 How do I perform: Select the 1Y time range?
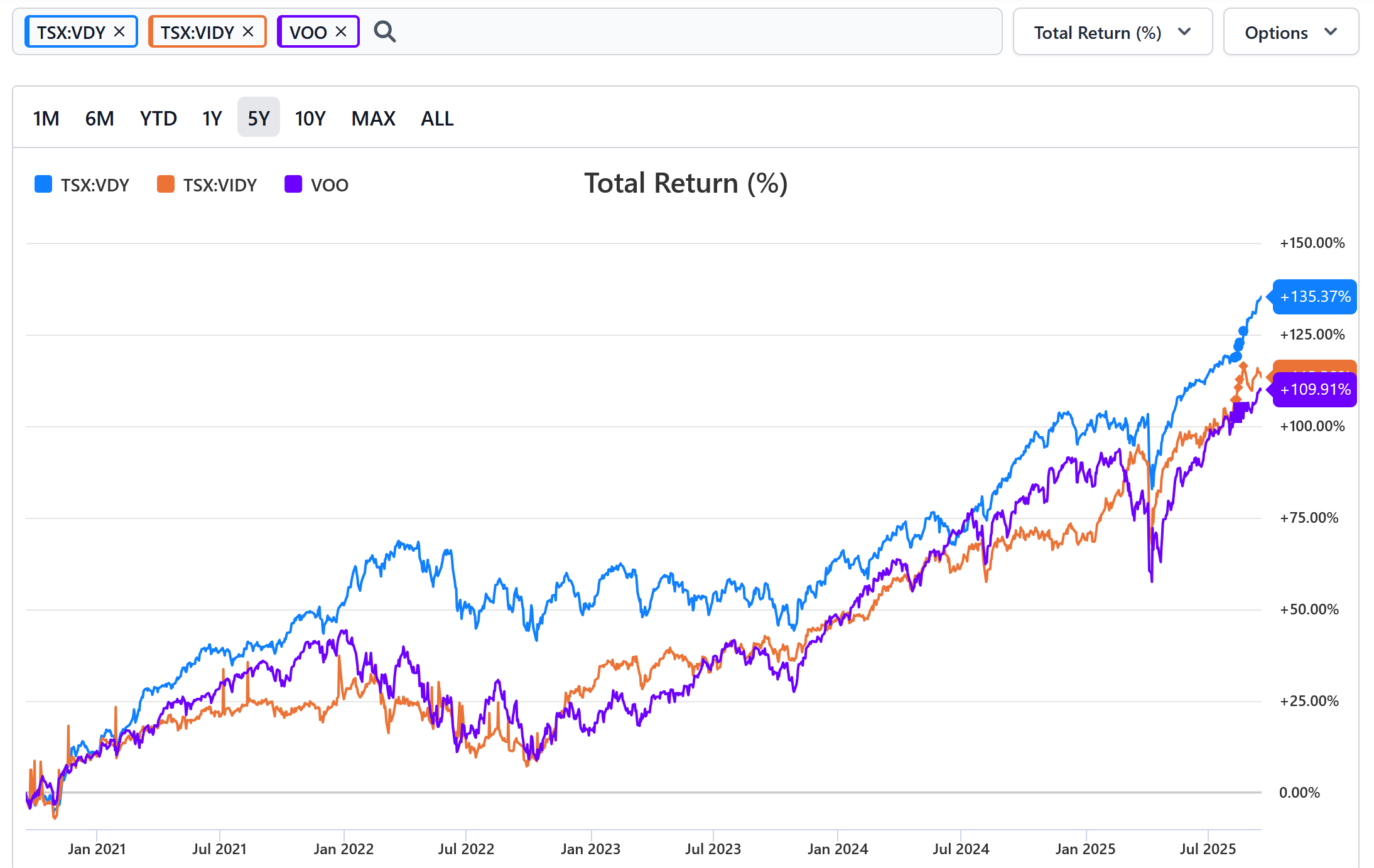212,118
